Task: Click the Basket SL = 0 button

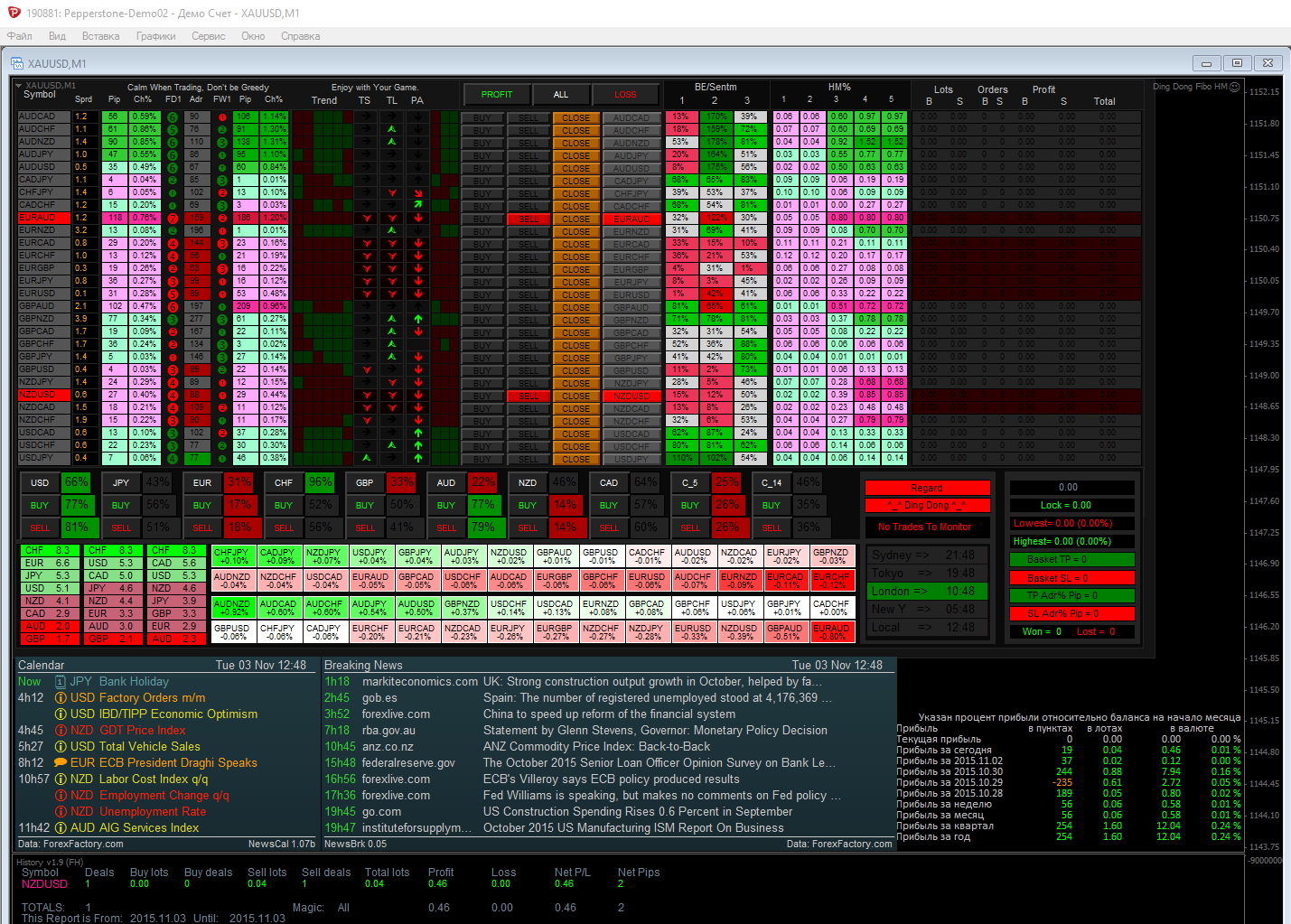Action: tap(1071, 578)
